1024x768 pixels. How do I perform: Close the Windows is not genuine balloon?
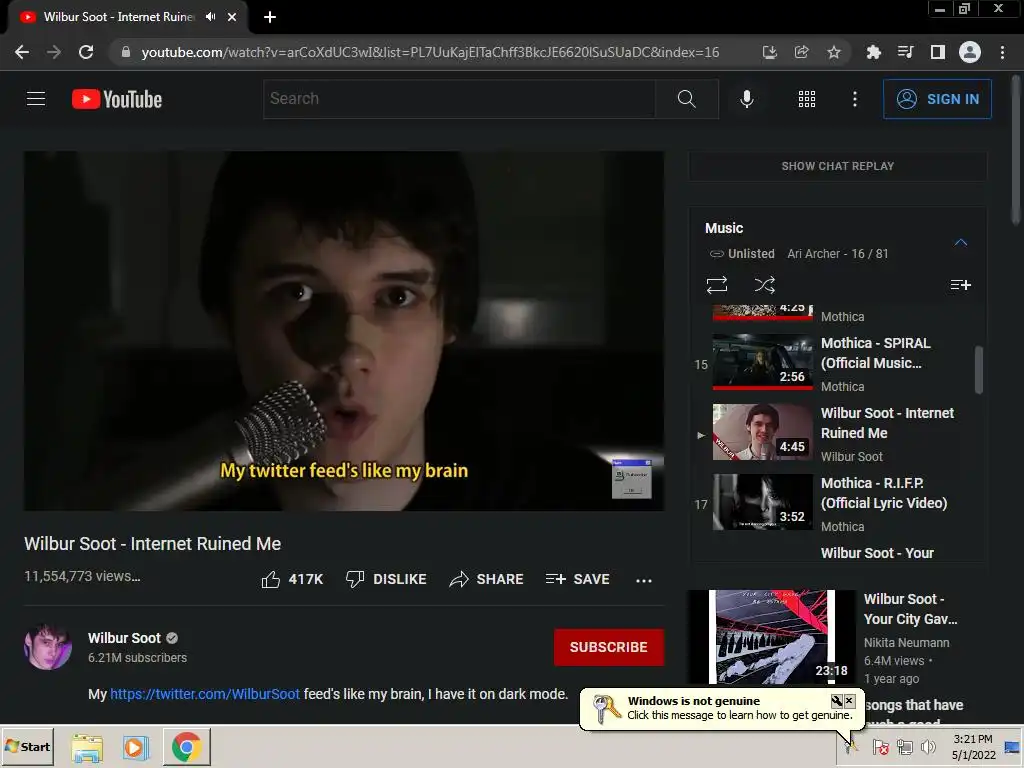pyautogui.click(x=849, y=701)
